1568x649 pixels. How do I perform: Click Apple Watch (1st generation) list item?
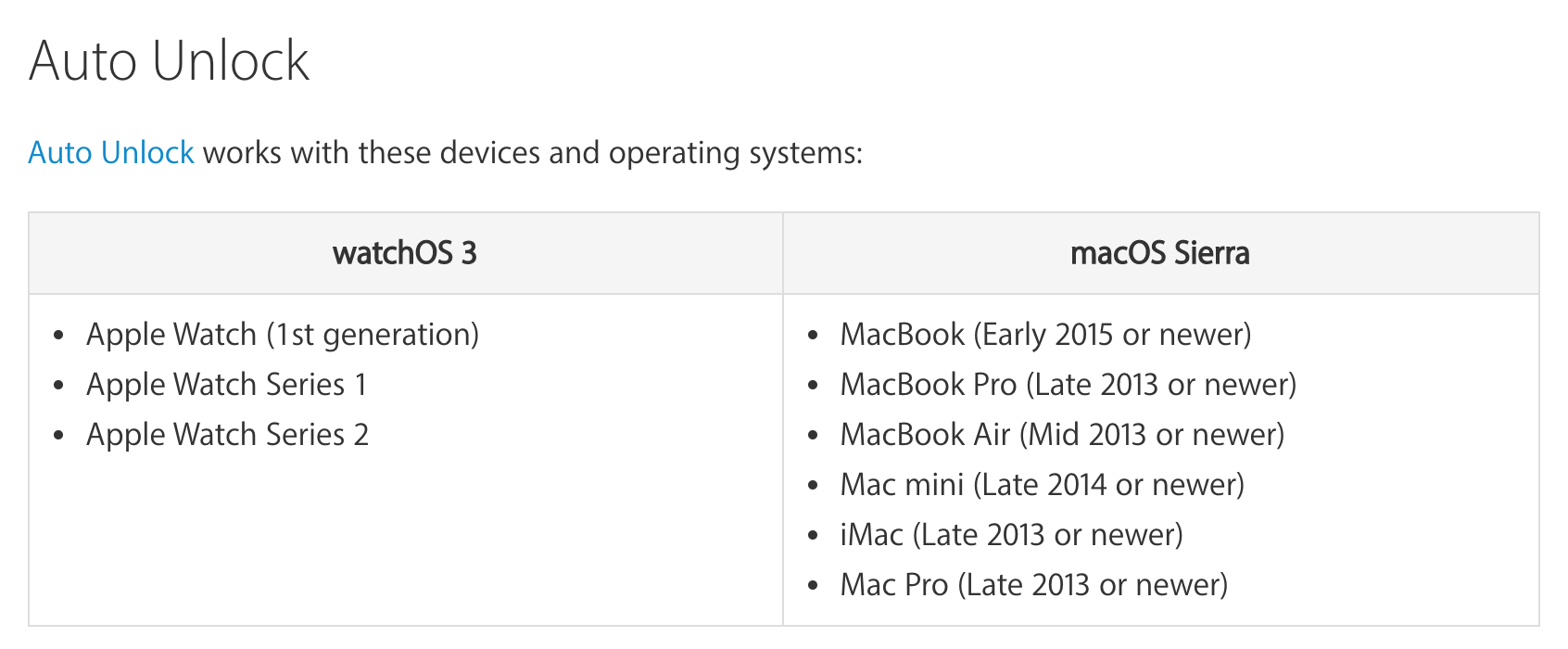pyautogui.click(x=283, y=335)
